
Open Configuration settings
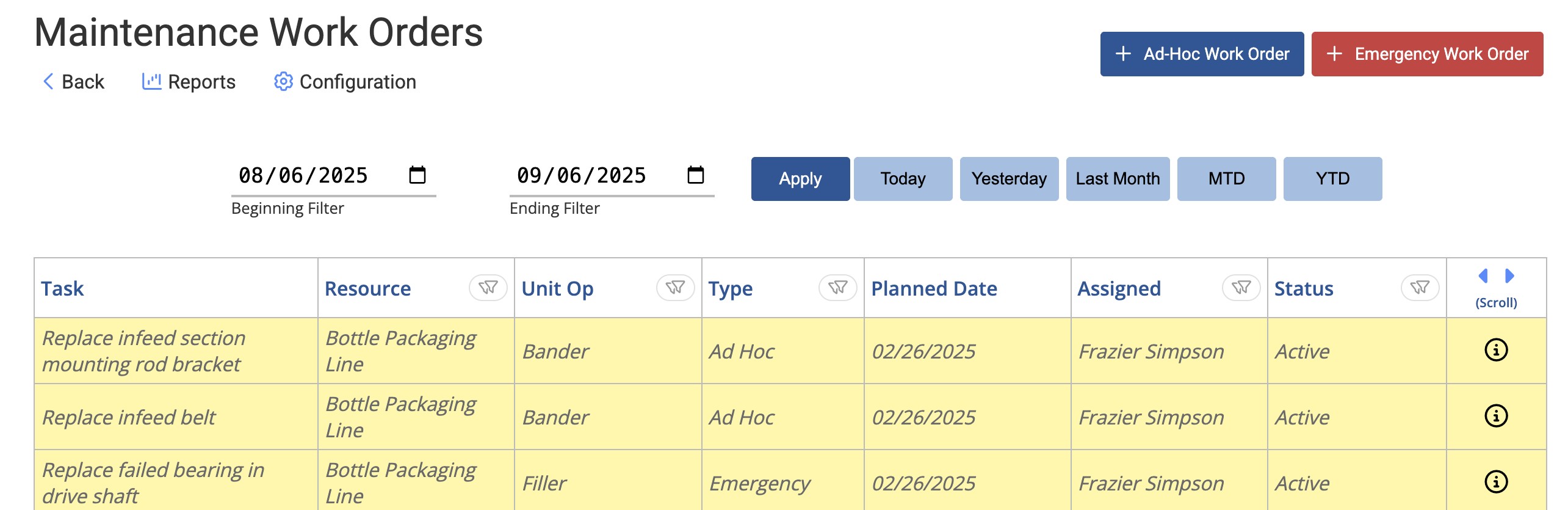345,82
